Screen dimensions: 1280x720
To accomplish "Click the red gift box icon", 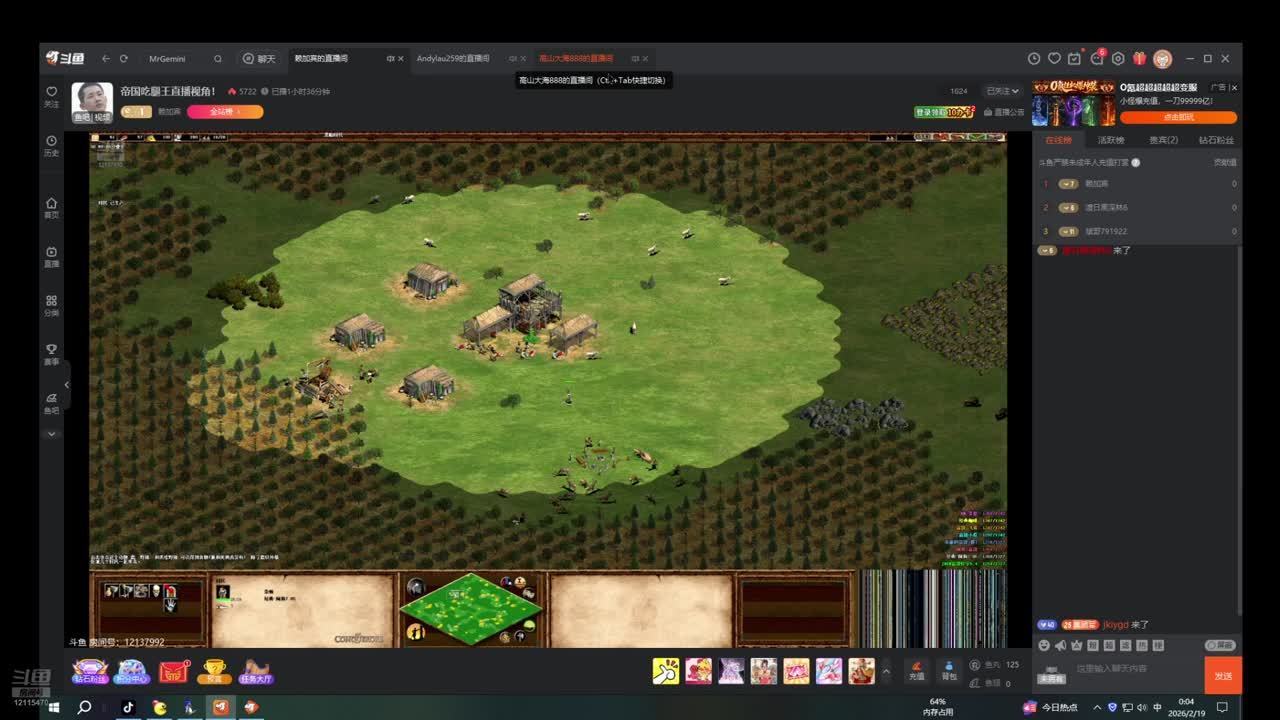I will tap(1139, 59).
